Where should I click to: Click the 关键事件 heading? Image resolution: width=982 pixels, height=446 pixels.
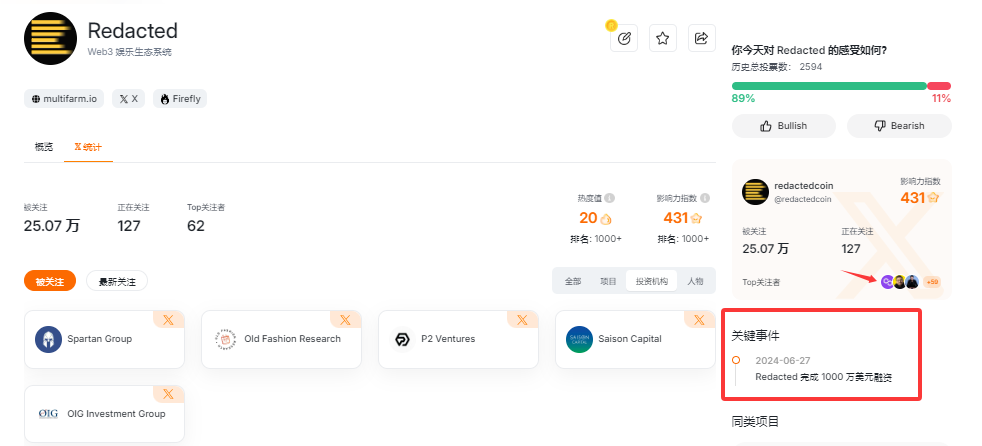[x=755, y=336]
